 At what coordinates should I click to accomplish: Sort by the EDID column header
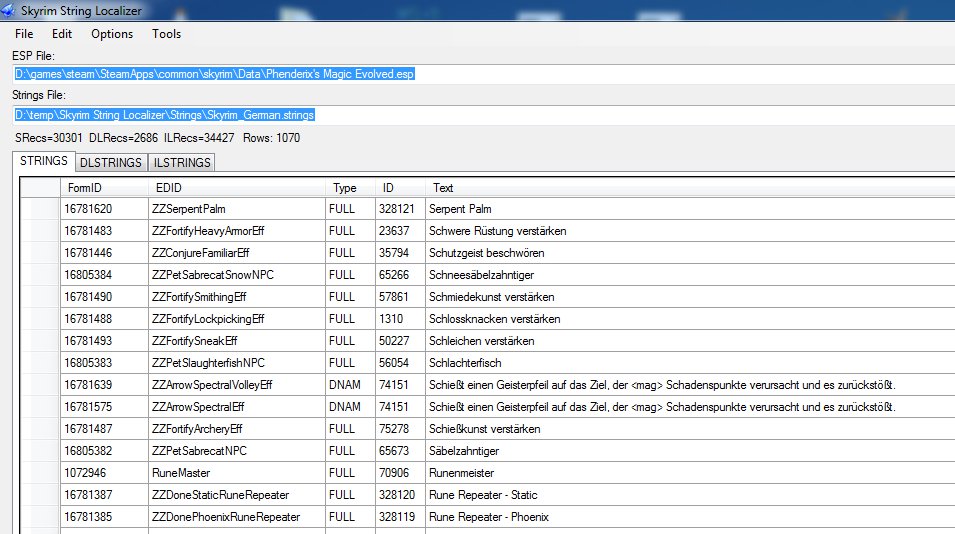(x=235, y=188)
